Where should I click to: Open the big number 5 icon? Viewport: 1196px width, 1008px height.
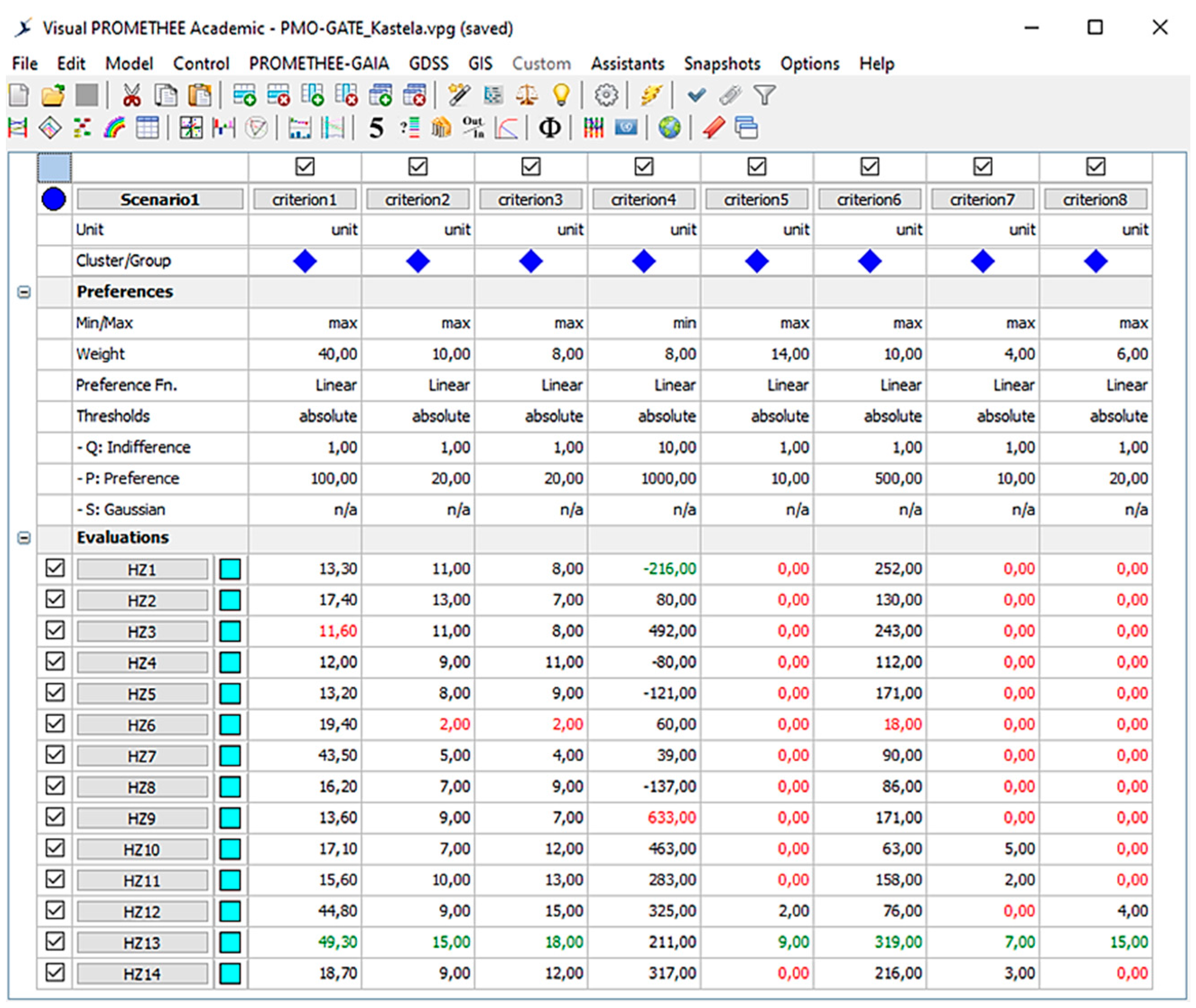tap(376, 128)
